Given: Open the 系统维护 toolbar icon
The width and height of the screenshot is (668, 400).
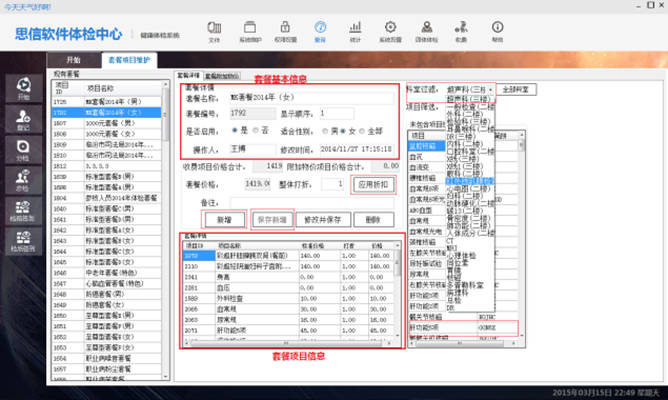Looking at the screenshot, I should 250,32.
